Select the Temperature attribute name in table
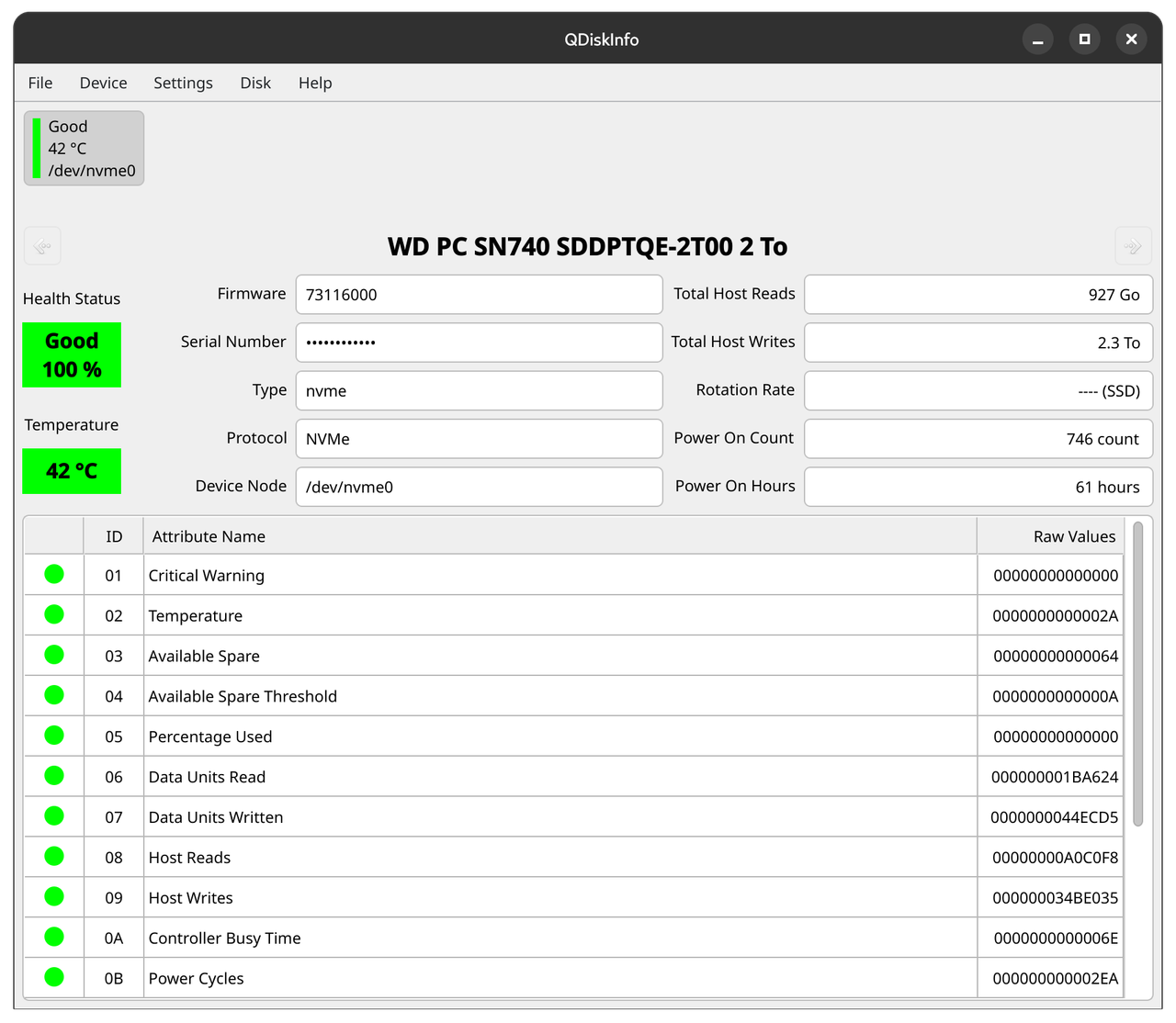Image resolution: width=1176 pixels, height=1023 pixels. click(196, 616)
